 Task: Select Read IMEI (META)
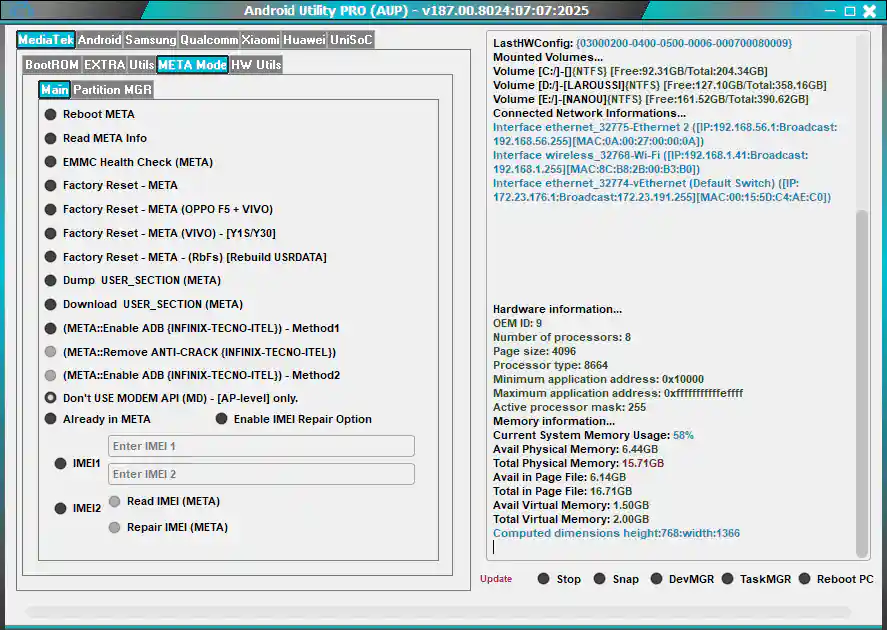[x=164, y=502]
